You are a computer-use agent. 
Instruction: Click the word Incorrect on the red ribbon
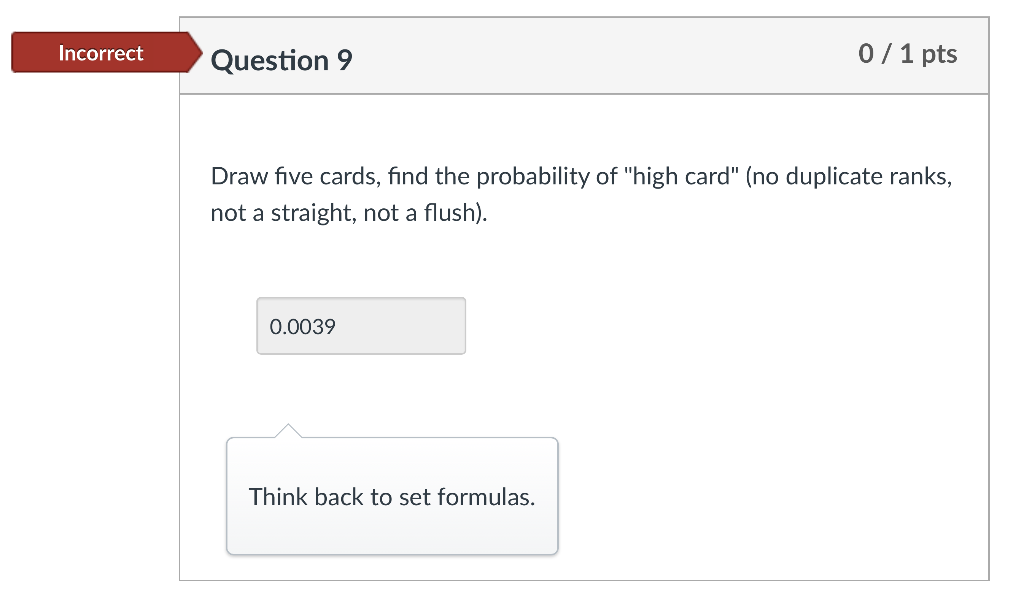(x=100, y=53)
